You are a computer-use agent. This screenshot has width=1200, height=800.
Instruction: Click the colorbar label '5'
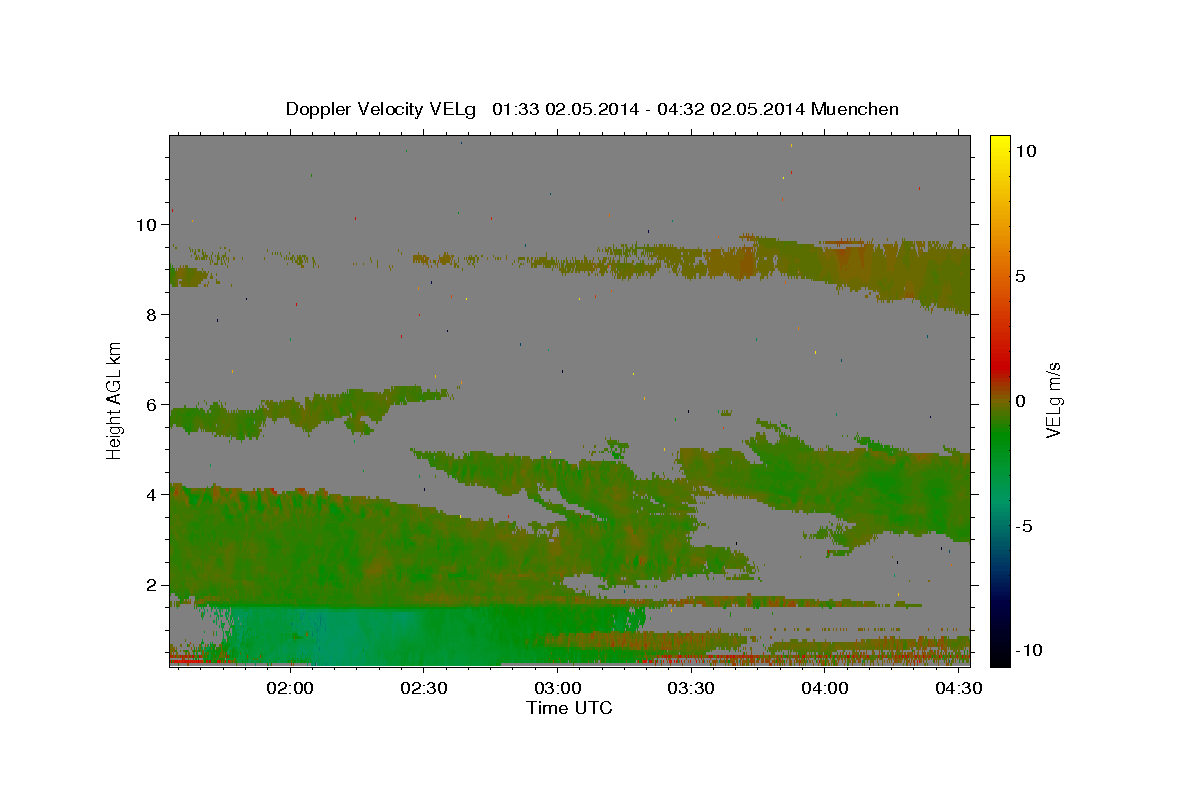tap(1020, 275)
